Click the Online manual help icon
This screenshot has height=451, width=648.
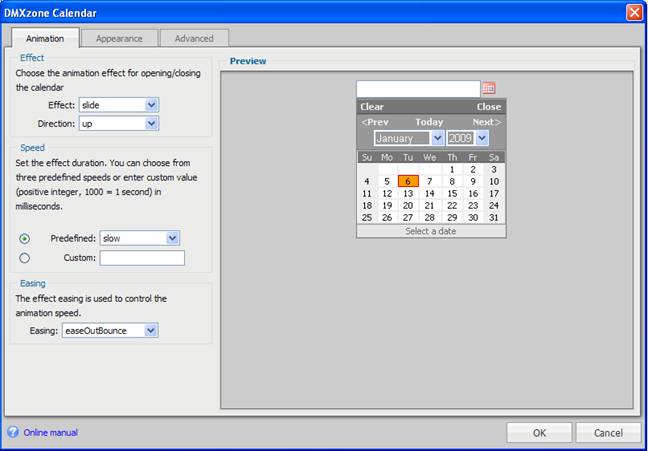13,432
